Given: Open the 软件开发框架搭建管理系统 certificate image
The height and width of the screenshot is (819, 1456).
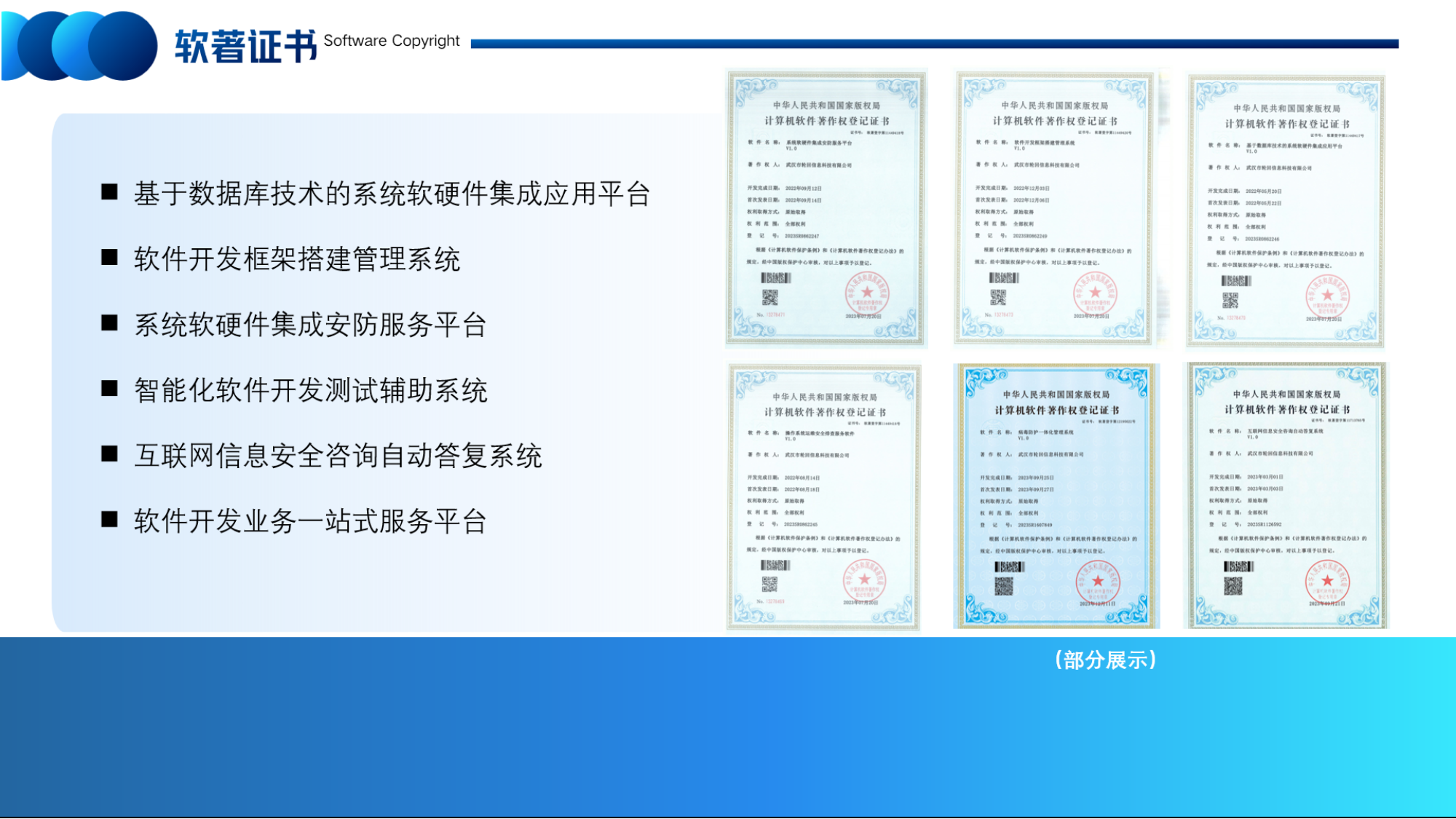Looking at the screenshot, I should pos(1054,207).
